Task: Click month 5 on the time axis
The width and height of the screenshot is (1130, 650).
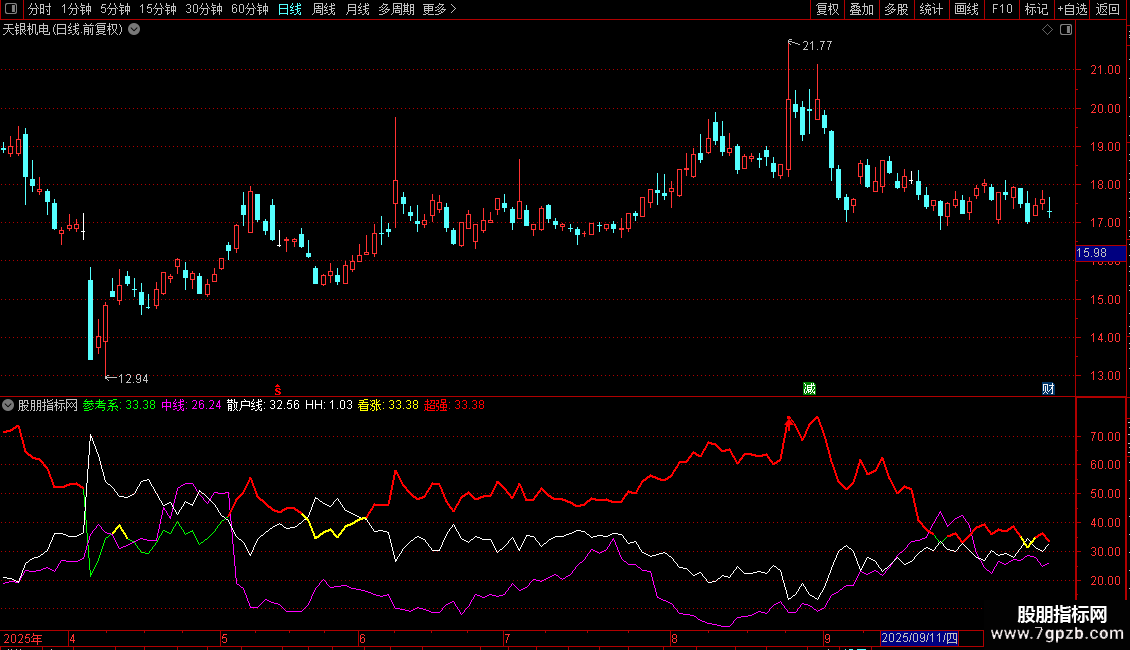Action: coord(224,638)
